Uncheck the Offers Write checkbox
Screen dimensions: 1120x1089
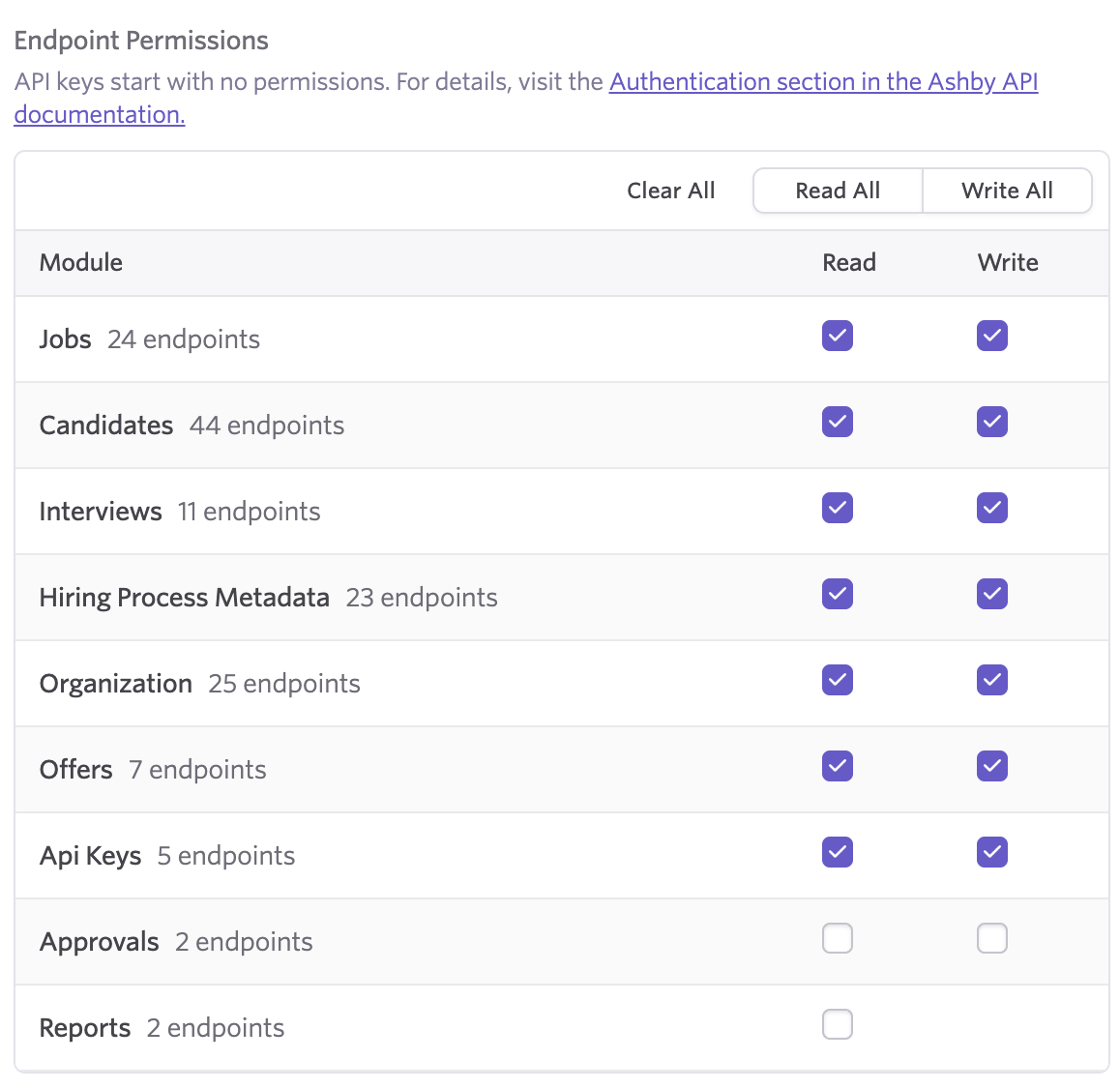click(x=992, y=766)
